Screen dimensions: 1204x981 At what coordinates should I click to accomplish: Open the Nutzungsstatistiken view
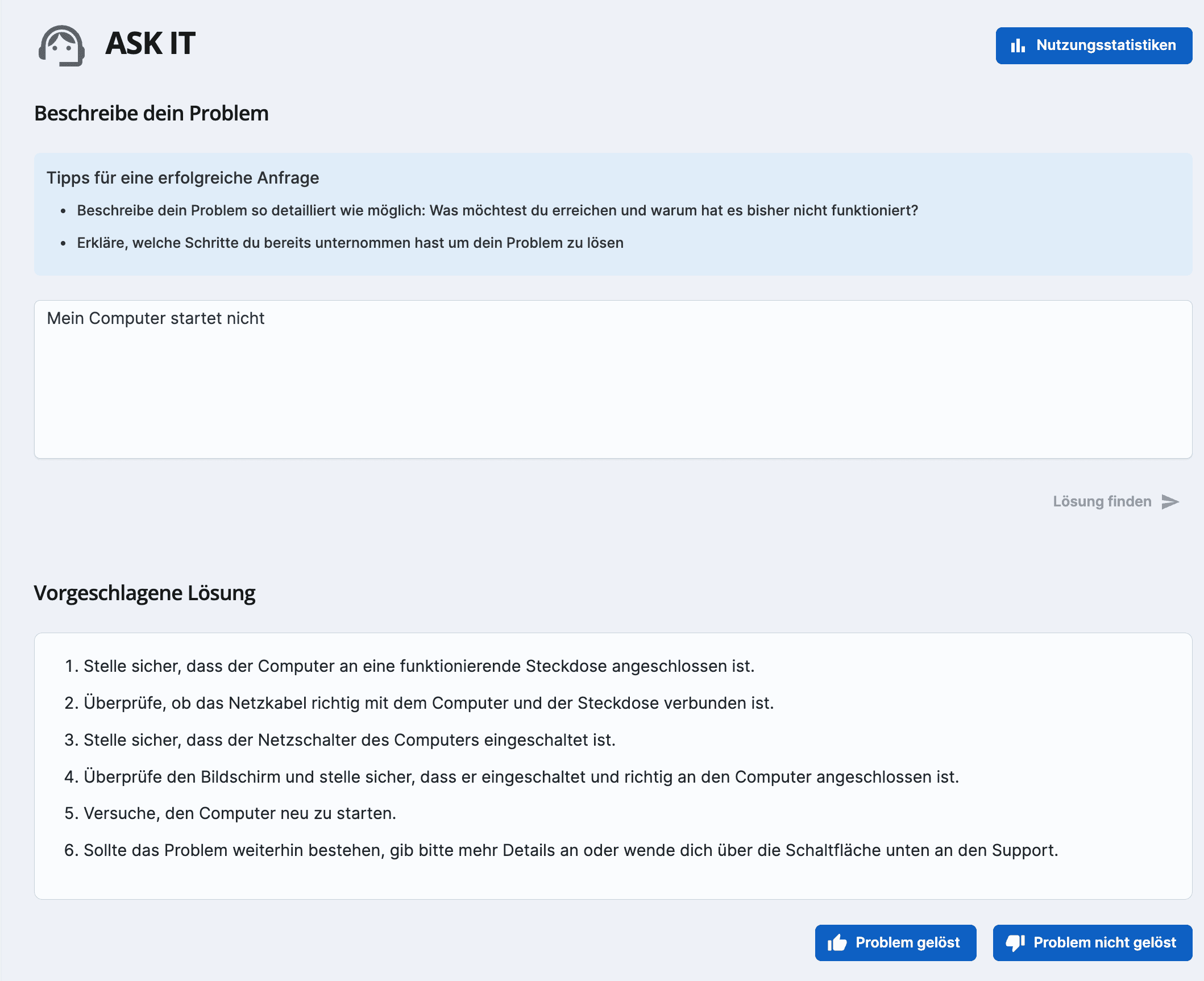[1093, 45]
